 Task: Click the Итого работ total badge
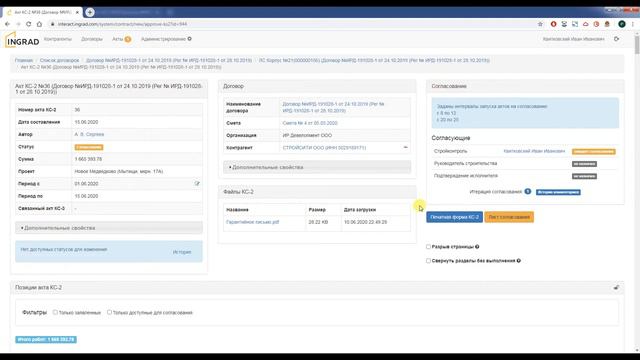[x=46, y=340]
